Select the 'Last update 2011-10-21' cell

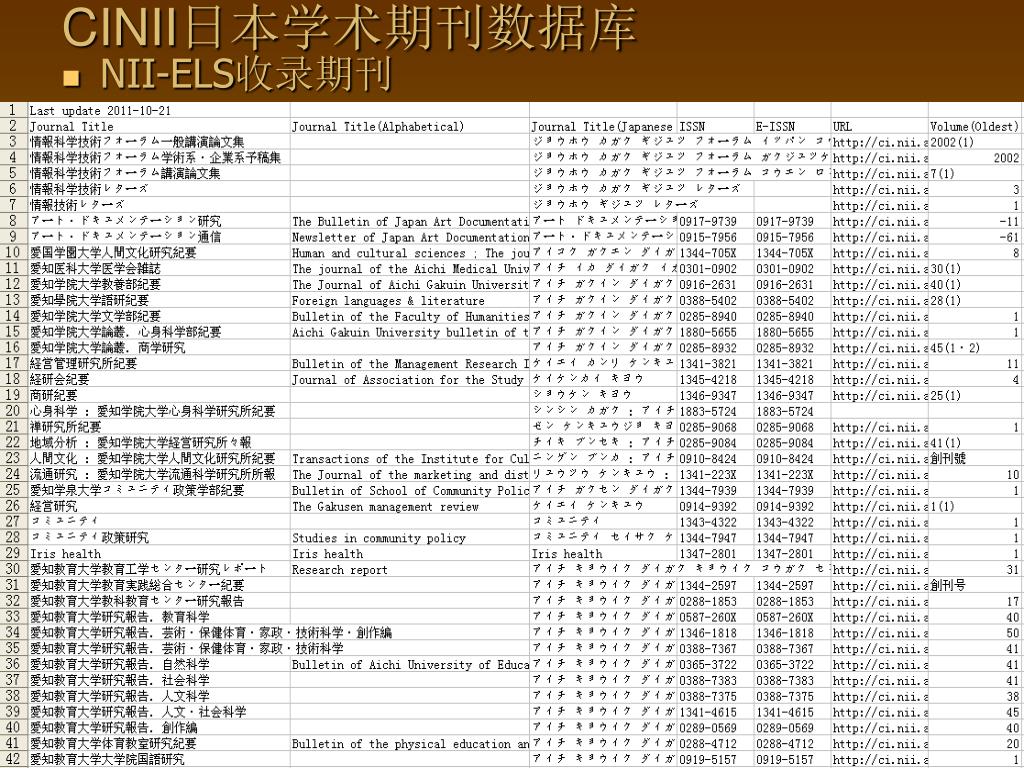click(x=159, y=110)
